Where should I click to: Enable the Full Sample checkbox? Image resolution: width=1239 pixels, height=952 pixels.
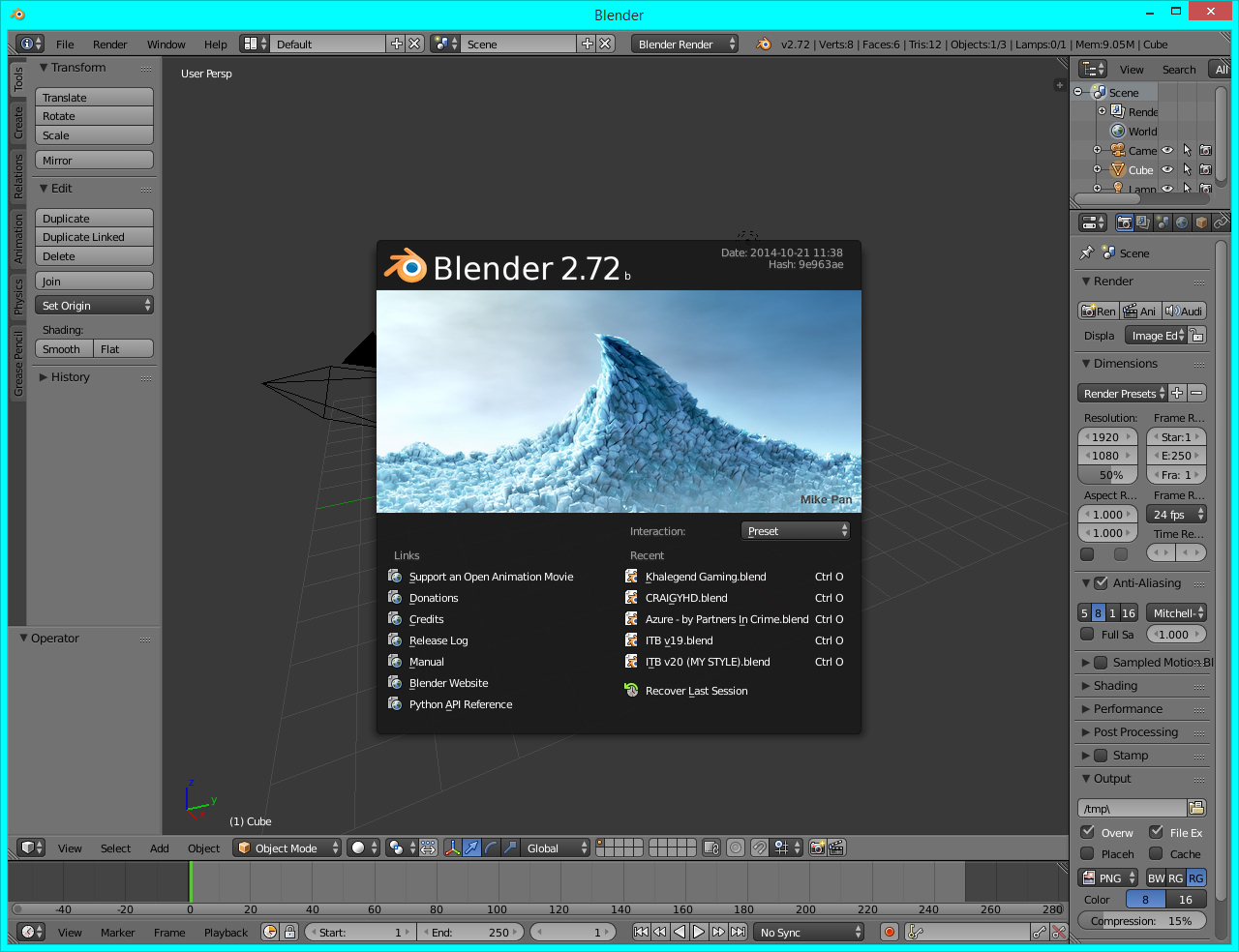(1086, 635)
